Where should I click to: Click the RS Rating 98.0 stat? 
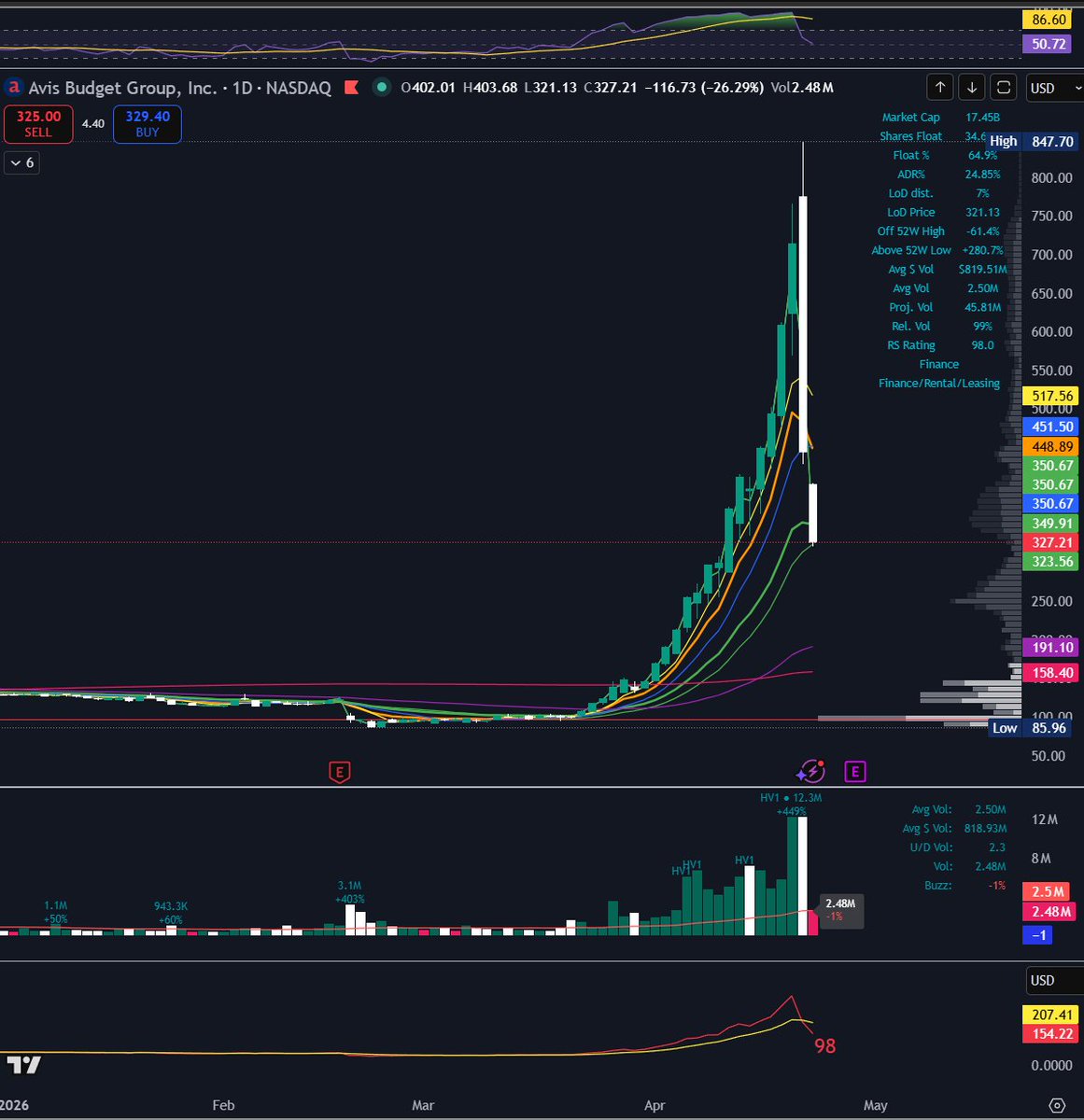[x=941, y=345]
